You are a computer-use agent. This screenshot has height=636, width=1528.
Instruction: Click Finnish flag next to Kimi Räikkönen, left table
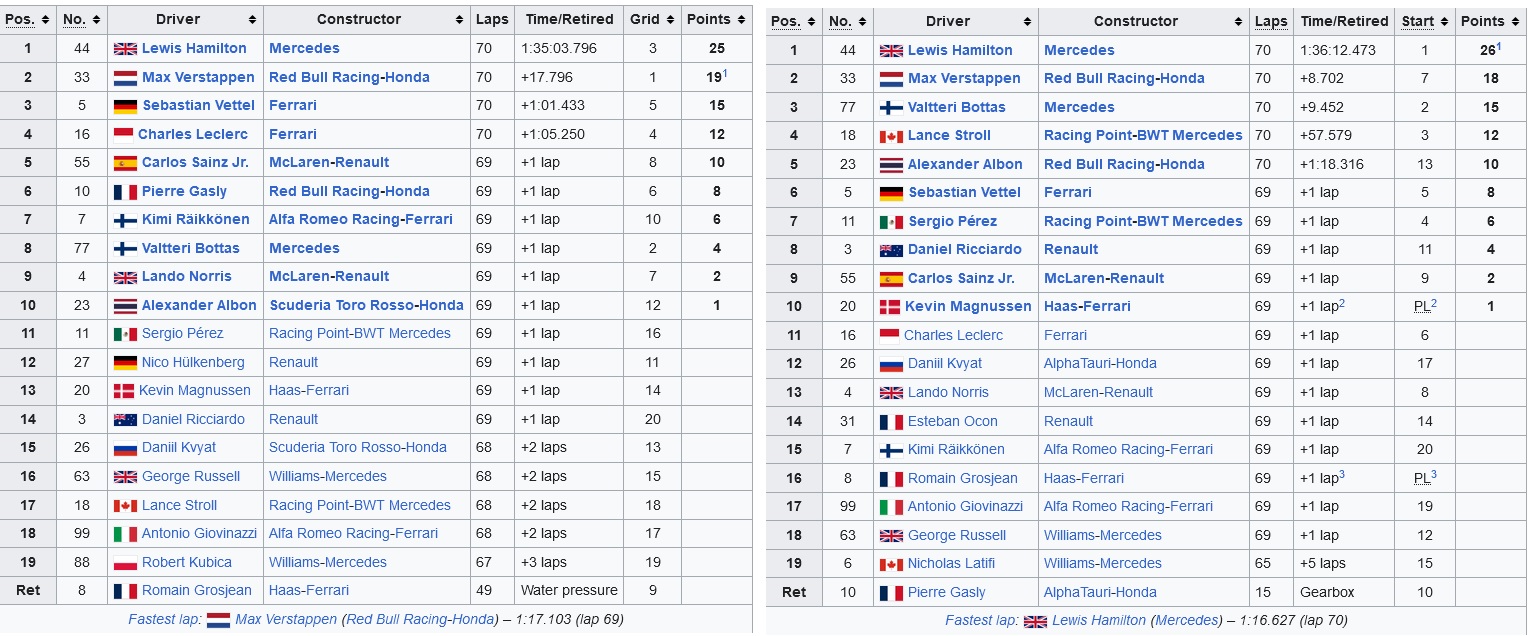pyautogui.click(x=125, y=219)
